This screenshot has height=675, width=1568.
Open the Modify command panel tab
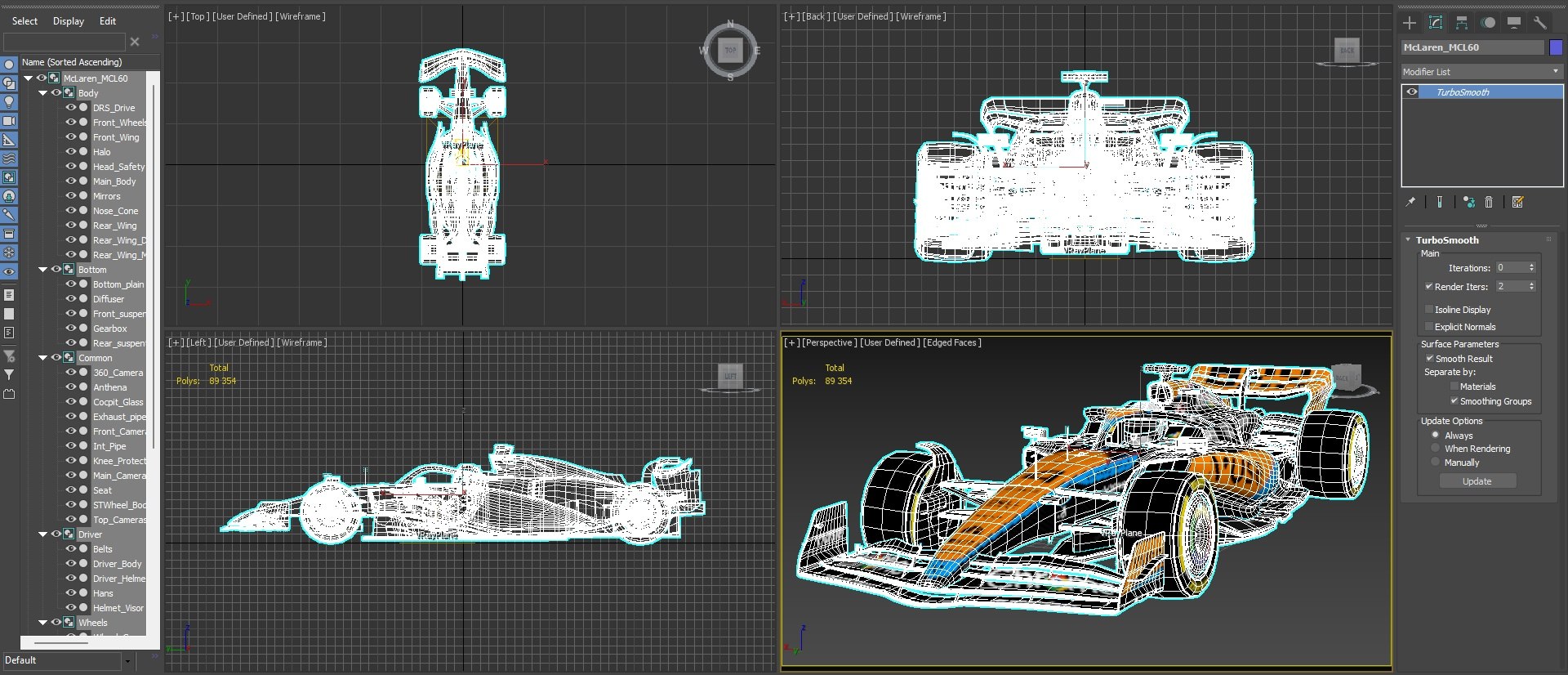1436,23
